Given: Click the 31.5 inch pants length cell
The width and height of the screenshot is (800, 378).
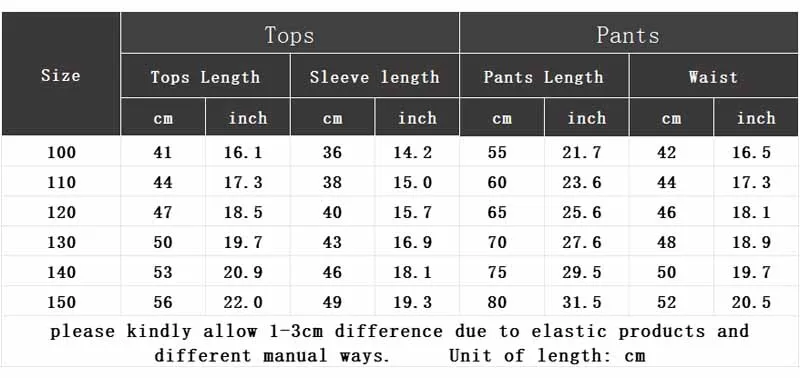Looking at the screenshot, I should pyautogui.click(x=582, y=302).
